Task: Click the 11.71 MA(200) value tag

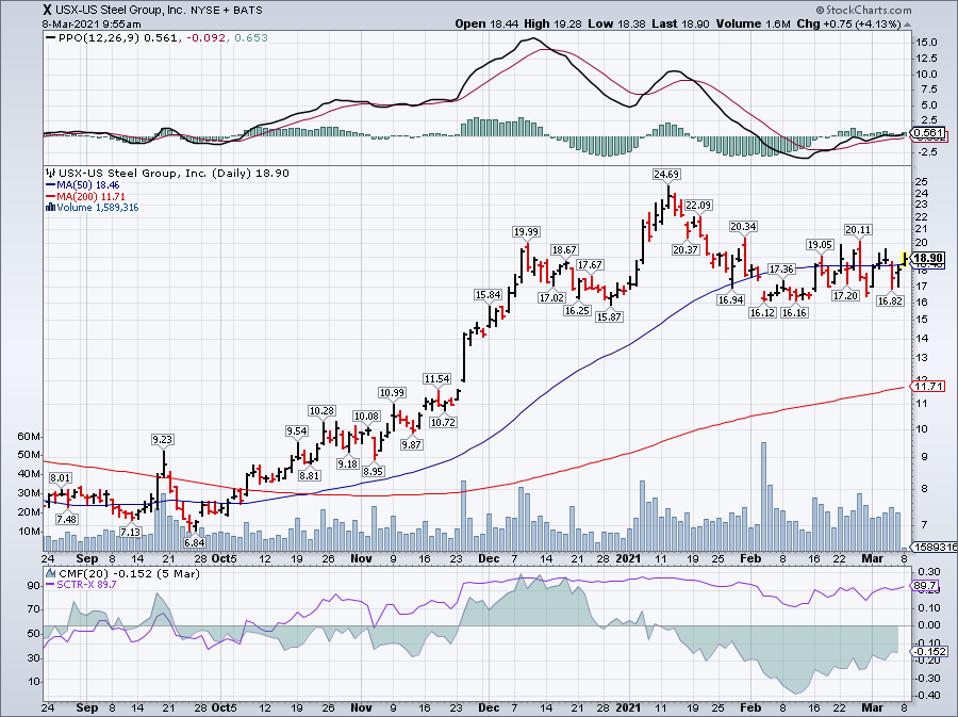Action: point(929,386)
